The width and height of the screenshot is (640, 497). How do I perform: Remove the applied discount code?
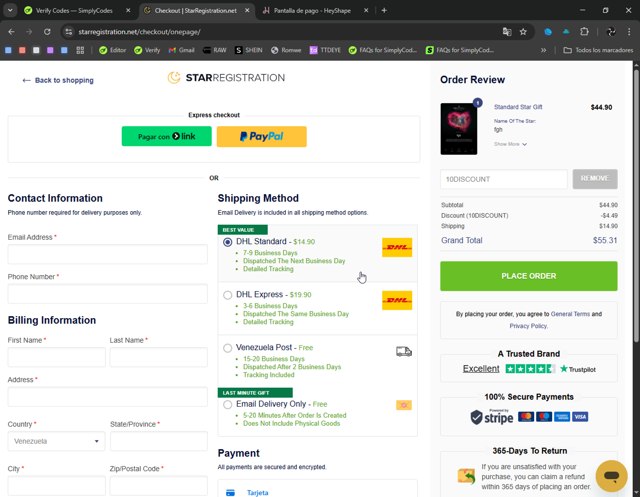pyautogui.click(x=595, y=179)
